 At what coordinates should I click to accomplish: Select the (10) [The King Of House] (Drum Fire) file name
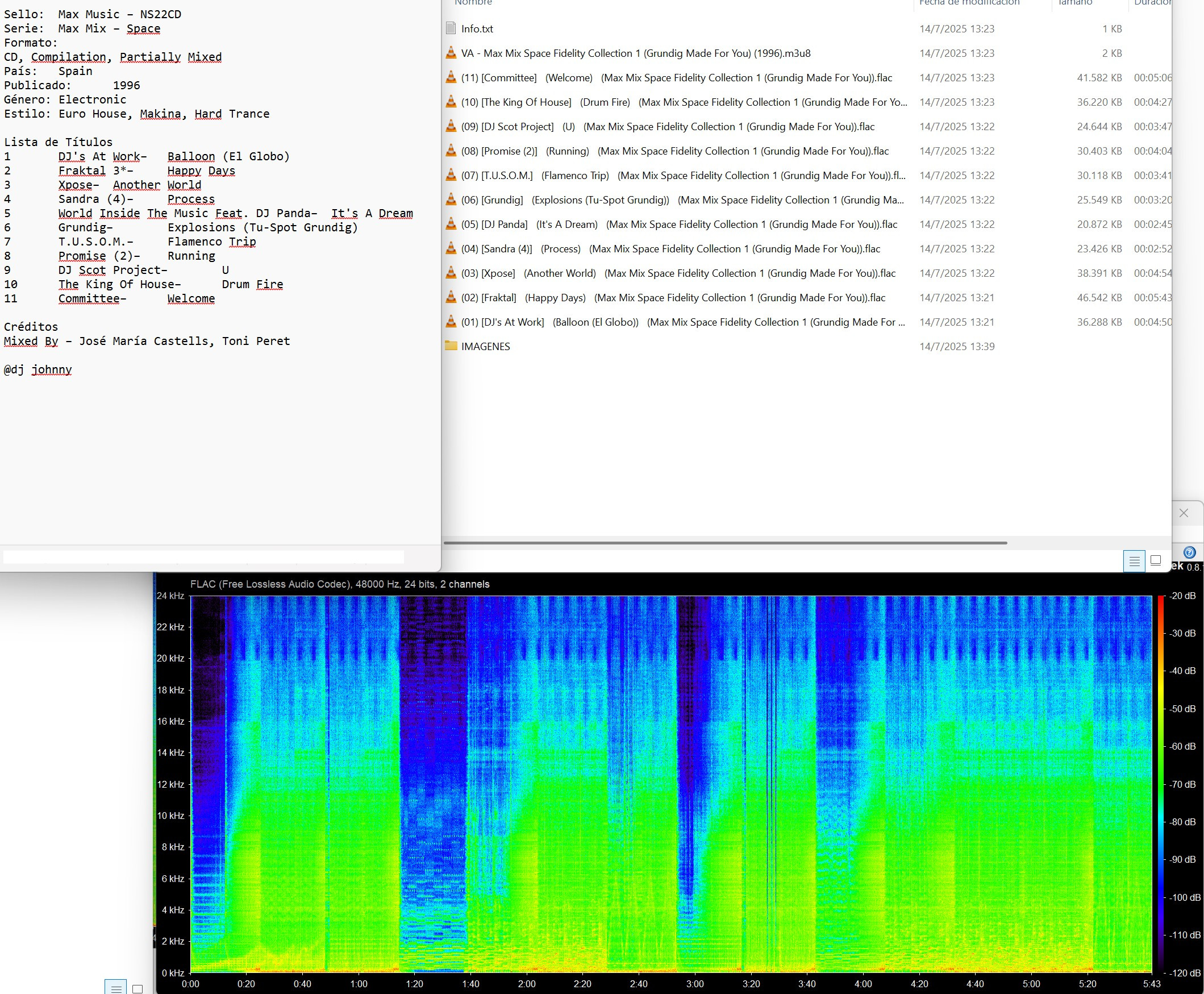[684, 102]
